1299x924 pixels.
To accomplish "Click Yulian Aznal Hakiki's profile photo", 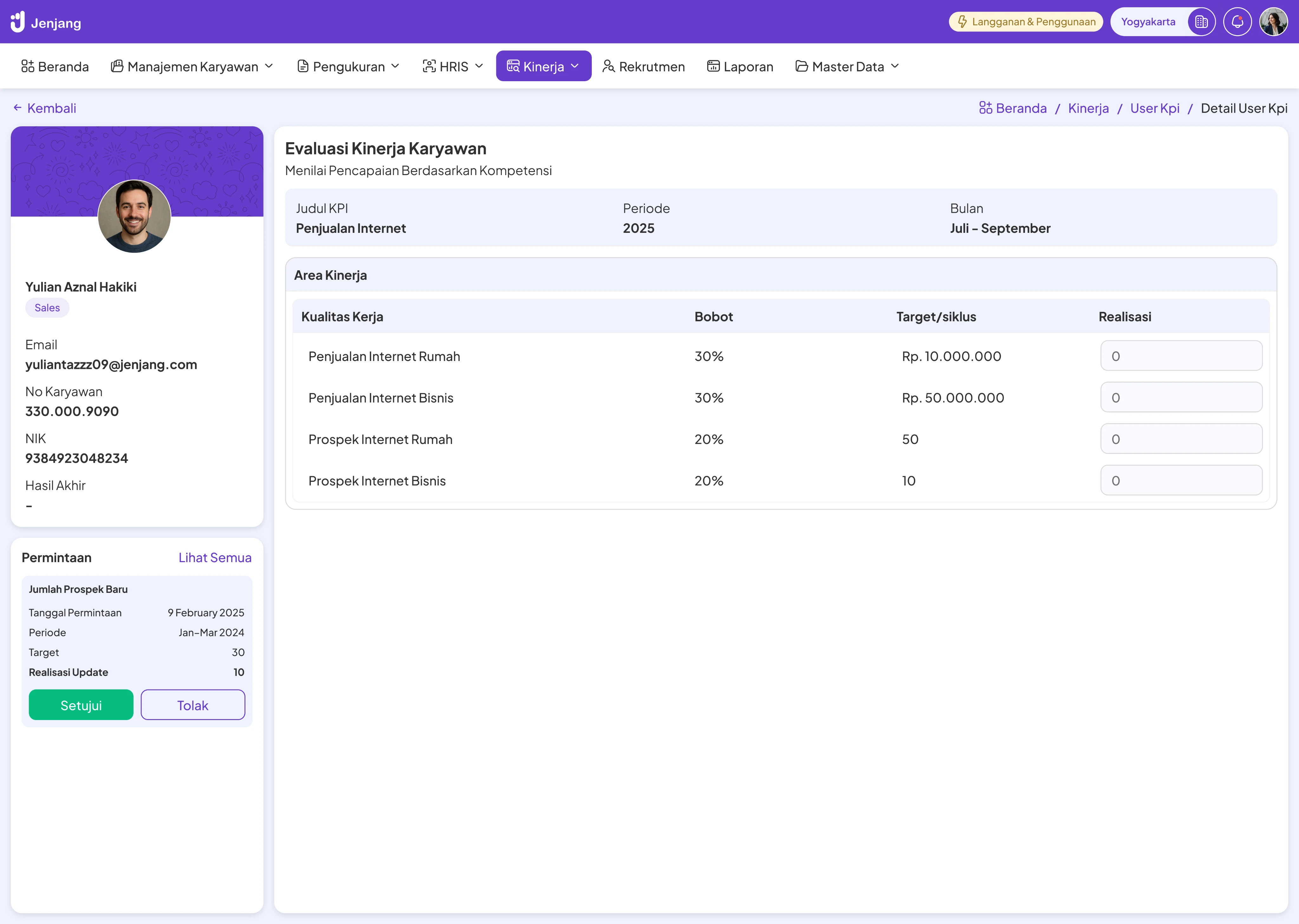I will [134, 216].
